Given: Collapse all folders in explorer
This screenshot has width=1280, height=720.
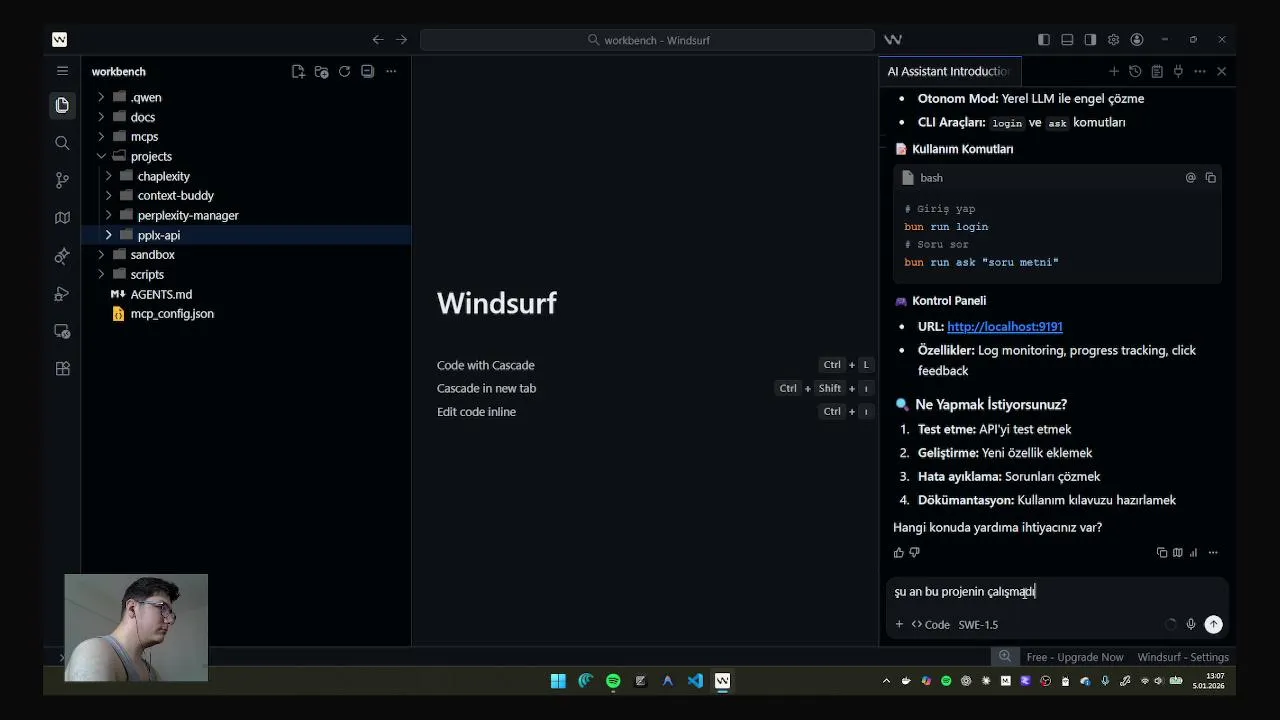Looking at the screenshot, I should (367, 71).
